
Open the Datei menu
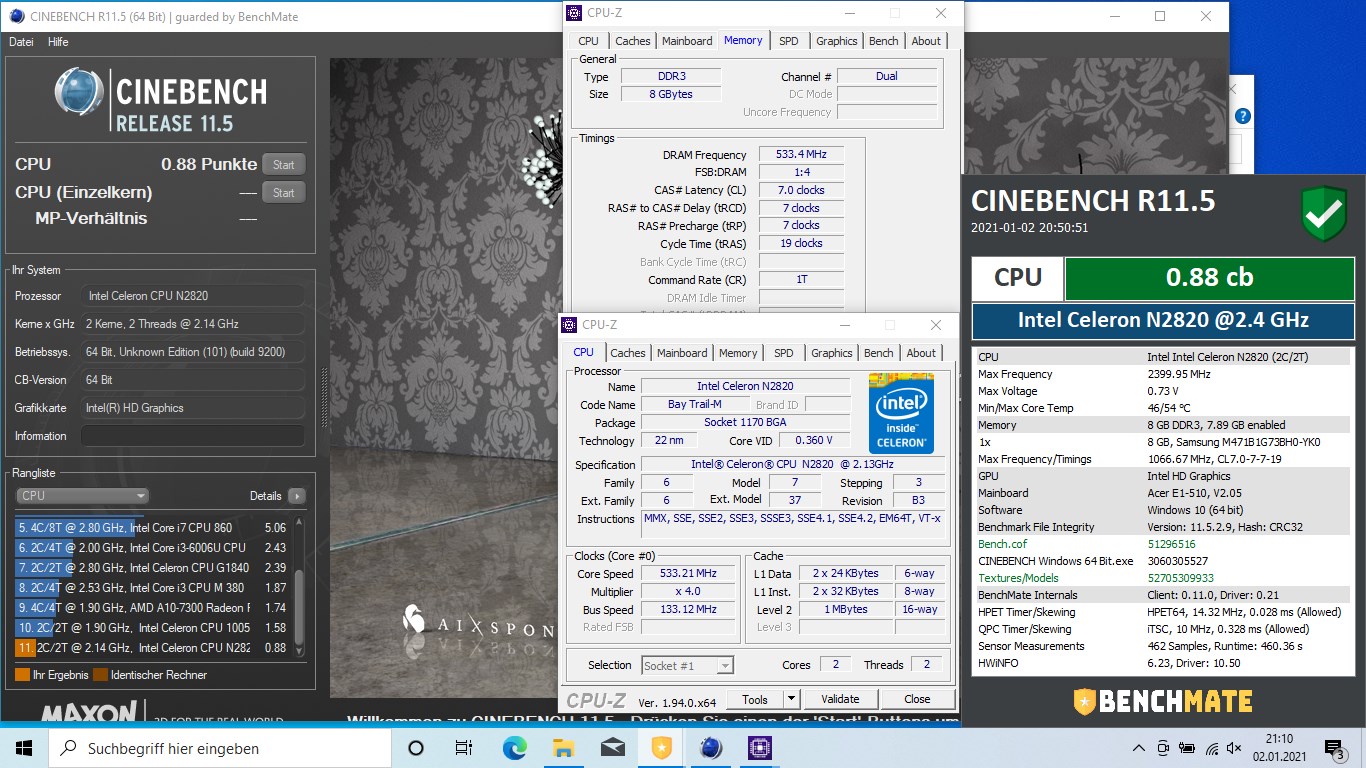tap(21, 42)
